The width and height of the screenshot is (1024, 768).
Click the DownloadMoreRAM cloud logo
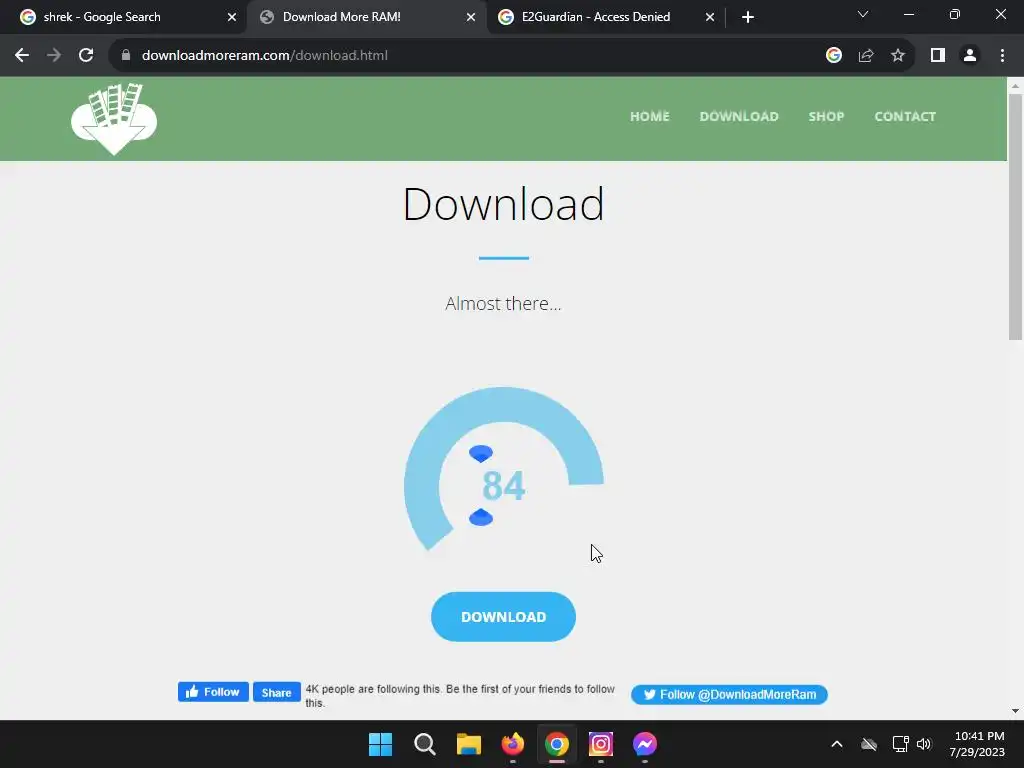point(114,118)
